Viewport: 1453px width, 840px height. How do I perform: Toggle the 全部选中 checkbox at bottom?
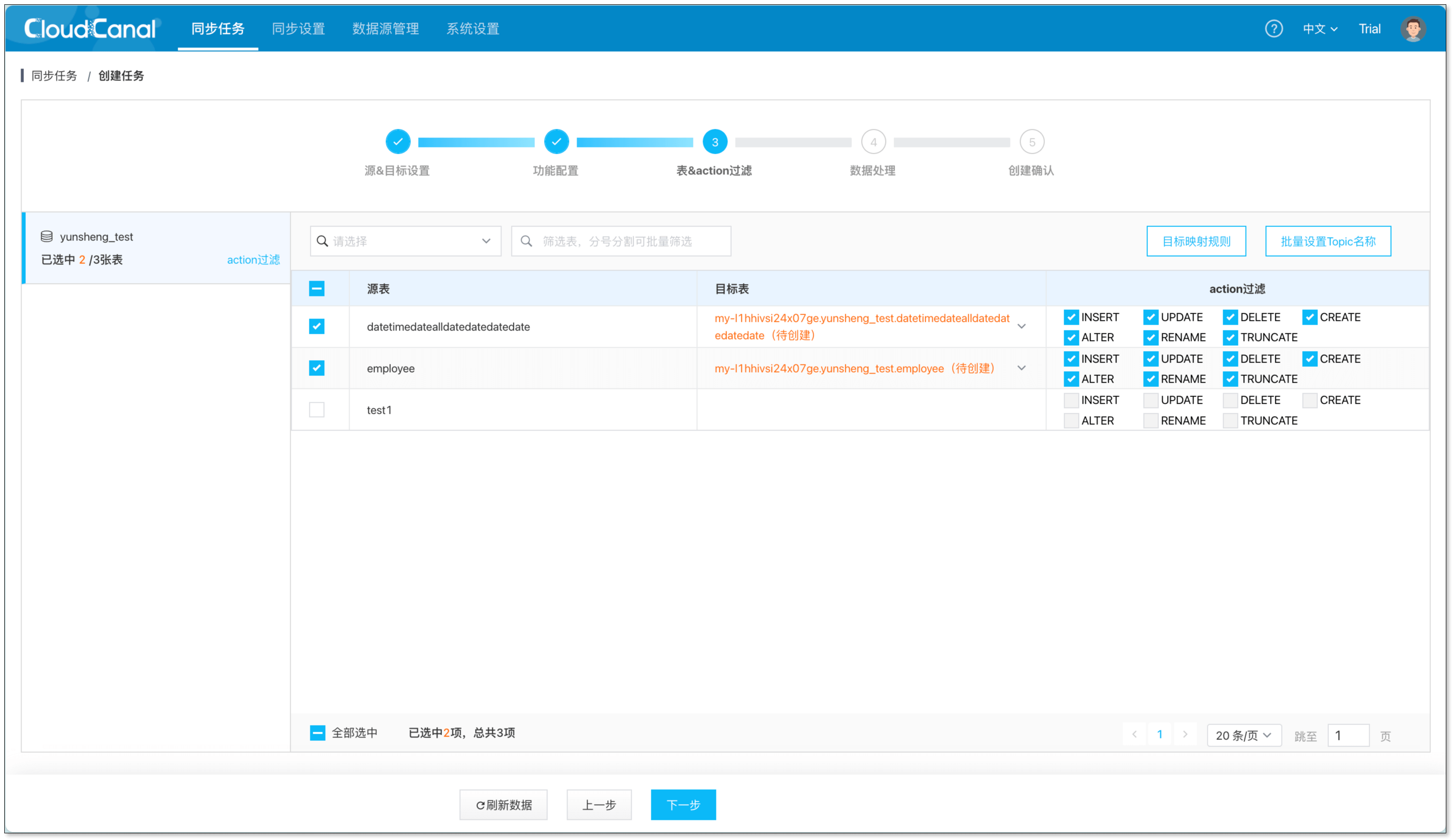point(317,733)
